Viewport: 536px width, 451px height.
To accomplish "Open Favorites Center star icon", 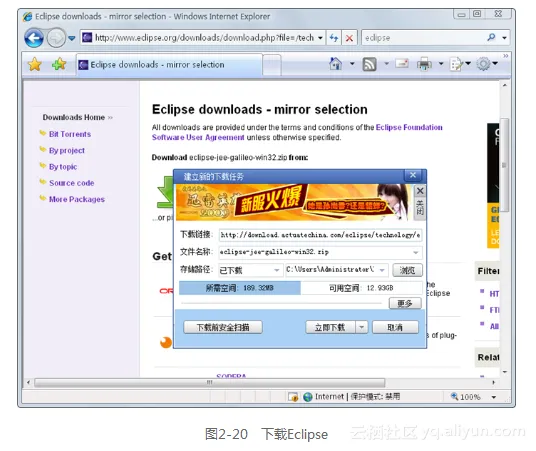I will point(35,64).
